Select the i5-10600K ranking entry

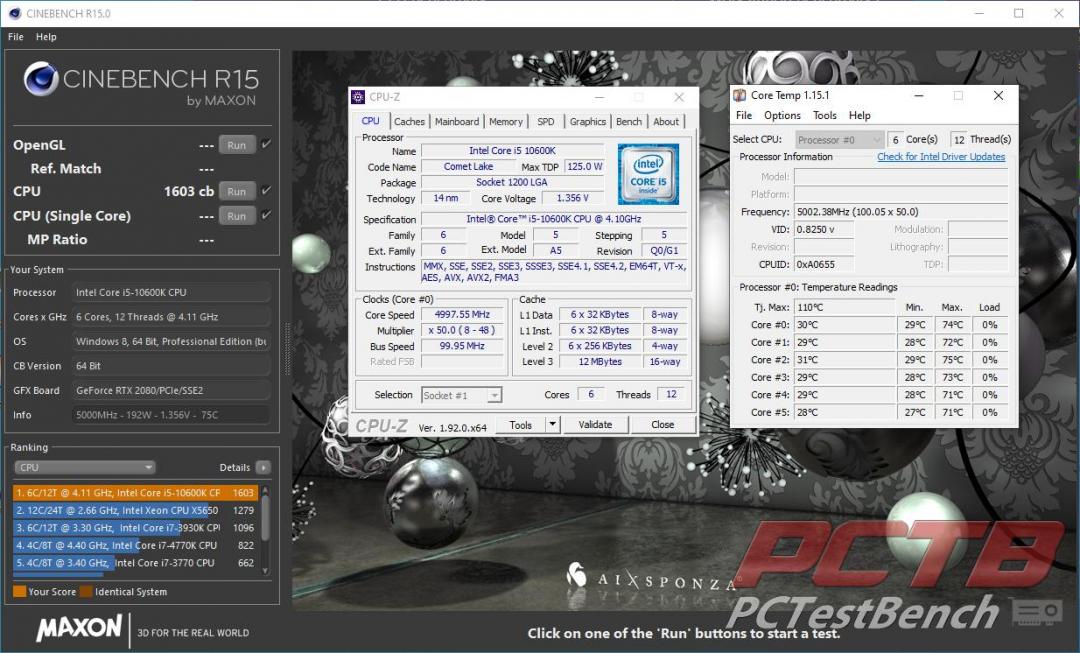click(135, 493)
